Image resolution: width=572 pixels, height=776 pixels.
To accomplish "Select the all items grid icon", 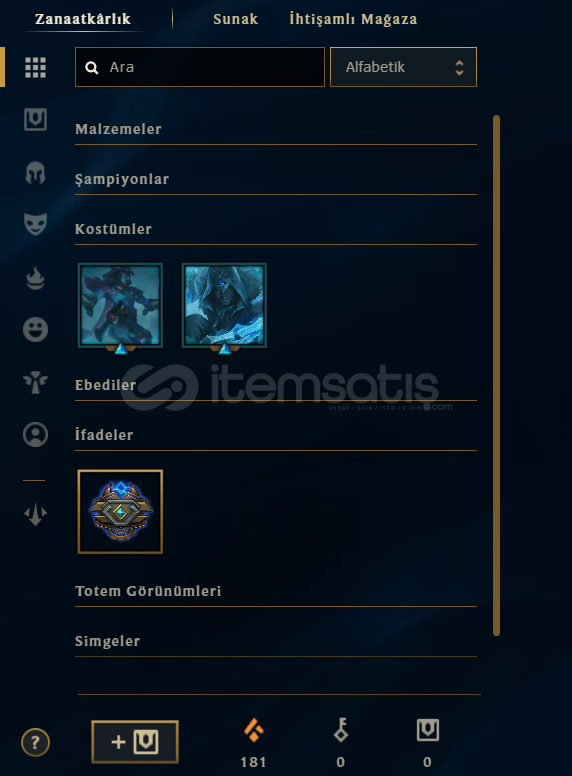I will 35,67.
